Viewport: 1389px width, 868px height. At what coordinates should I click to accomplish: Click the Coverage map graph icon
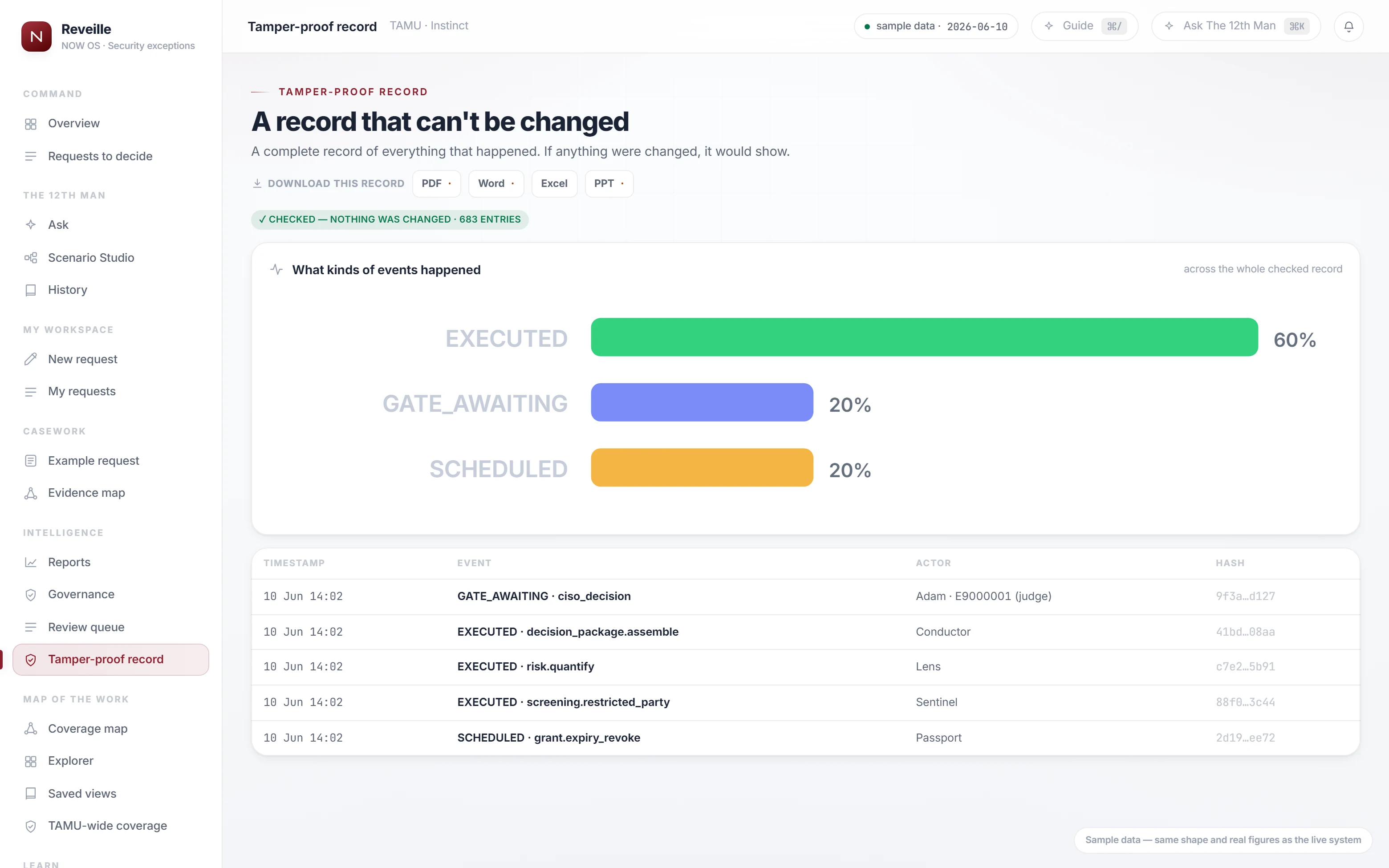[x=31, y=729]
